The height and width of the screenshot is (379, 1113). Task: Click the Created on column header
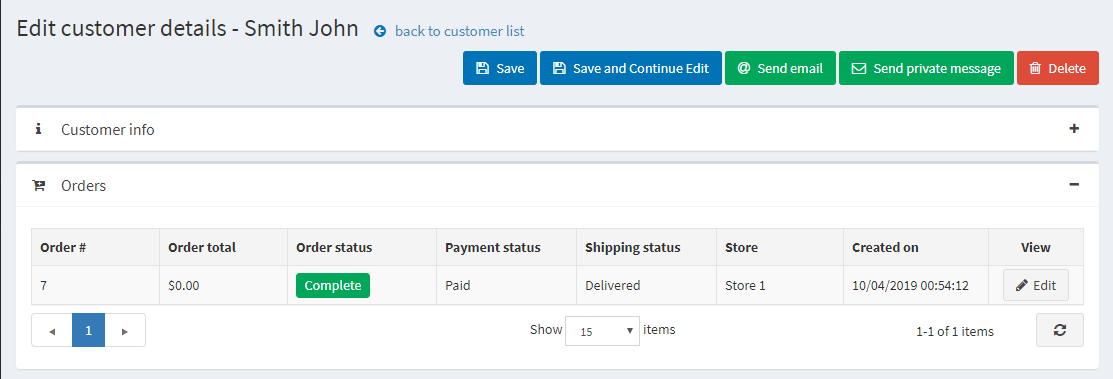[x=885, y=248]
